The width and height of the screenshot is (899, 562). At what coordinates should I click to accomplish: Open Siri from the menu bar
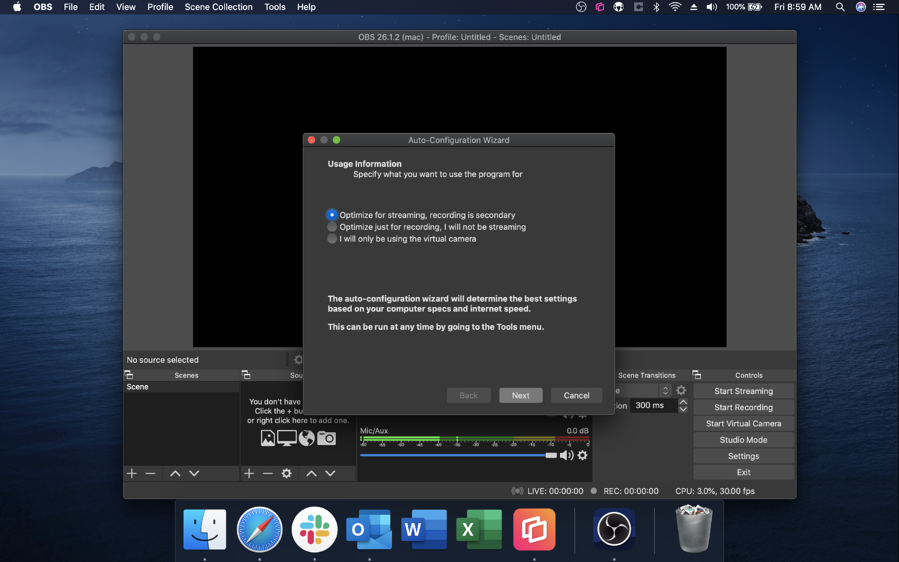pos(861,7)
